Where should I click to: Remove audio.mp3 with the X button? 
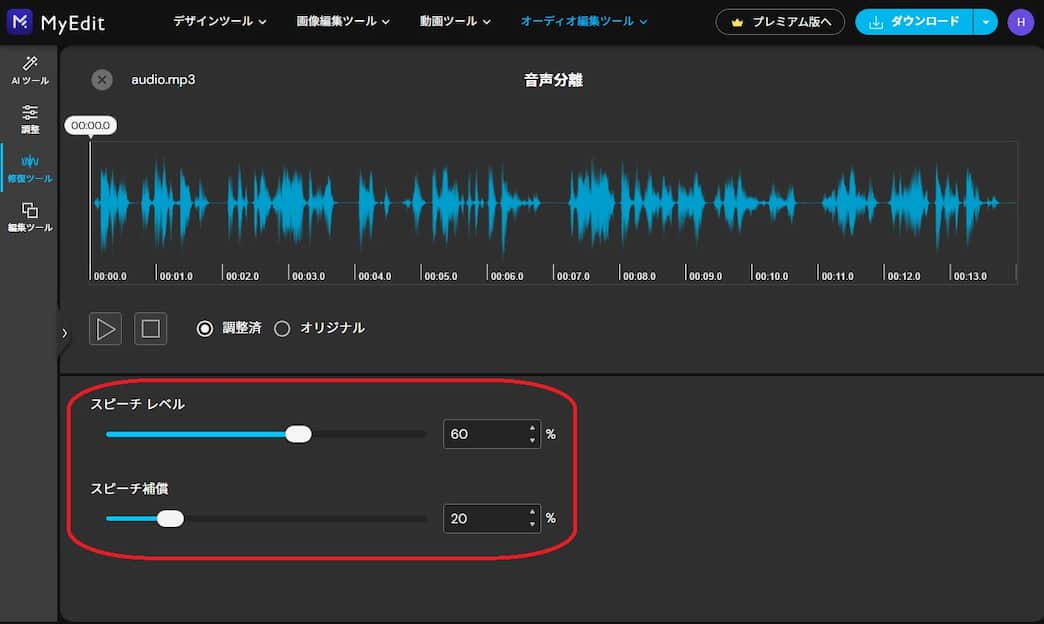[101, 79]
